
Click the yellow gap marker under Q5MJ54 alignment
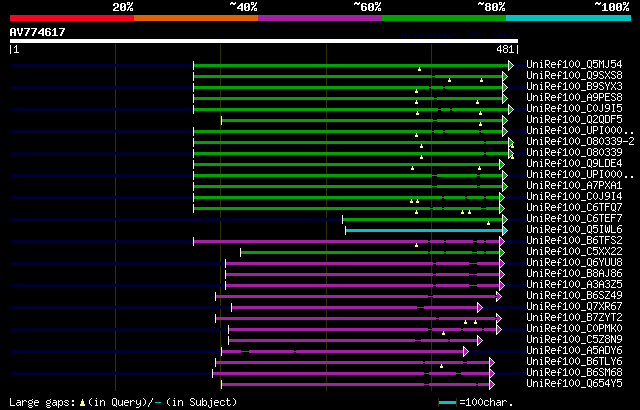(x=419, y=69)
